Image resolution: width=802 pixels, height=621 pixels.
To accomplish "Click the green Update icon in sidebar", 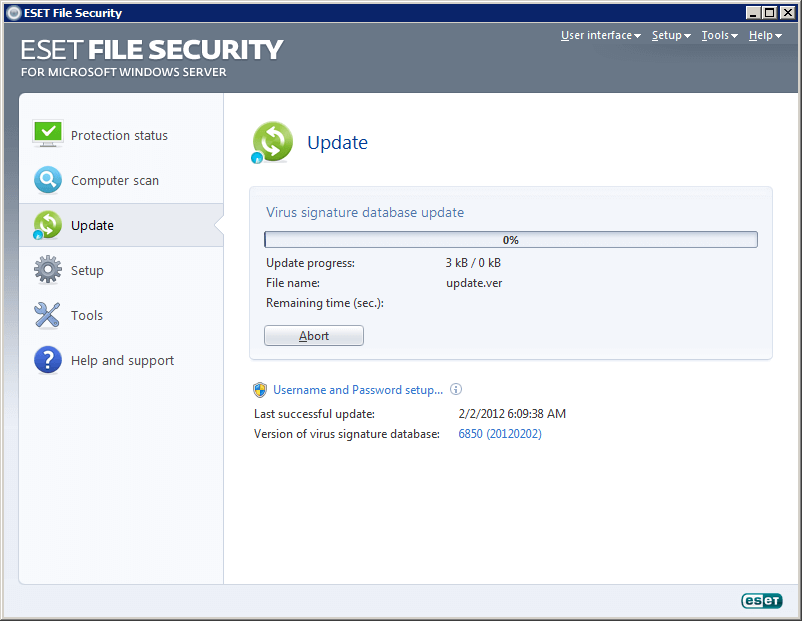I will (47, 225).
